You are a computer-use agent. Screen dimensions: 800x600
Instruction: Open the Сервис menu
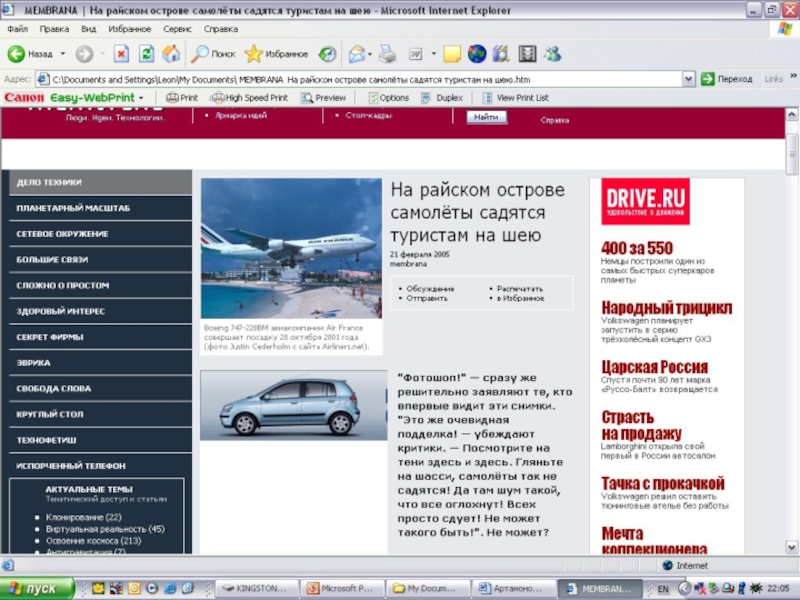pos(177,29)
